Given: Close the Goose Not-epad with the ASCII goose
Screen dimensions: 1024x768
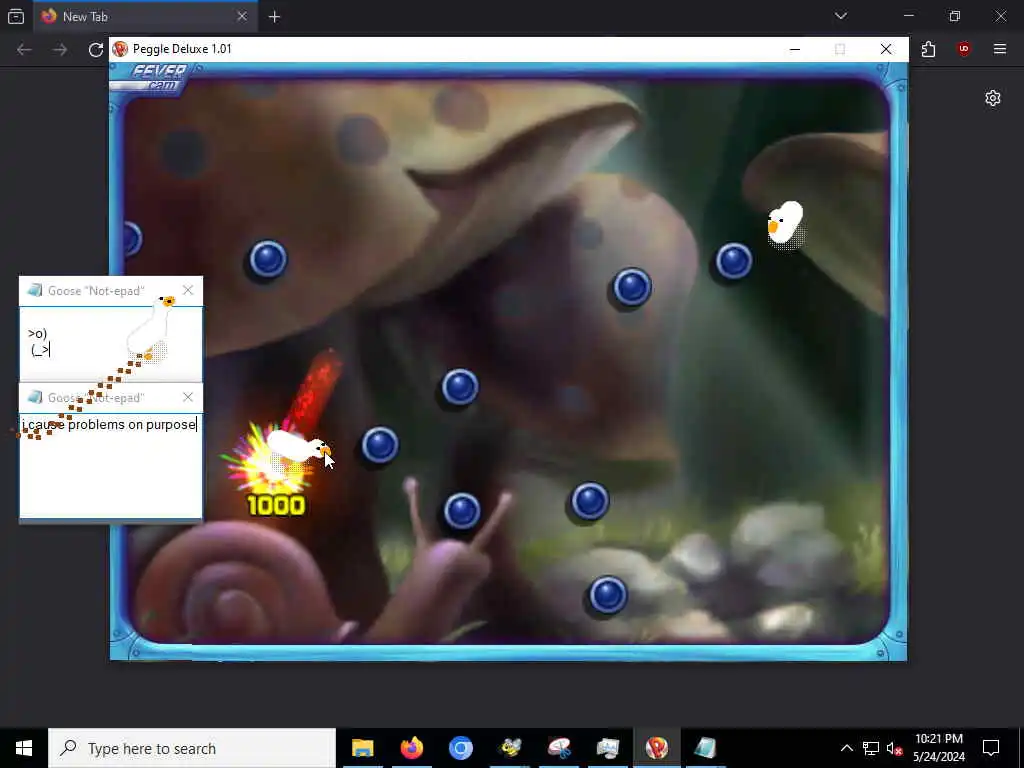Looking at the screenshot, I should [x=188, y=290].
